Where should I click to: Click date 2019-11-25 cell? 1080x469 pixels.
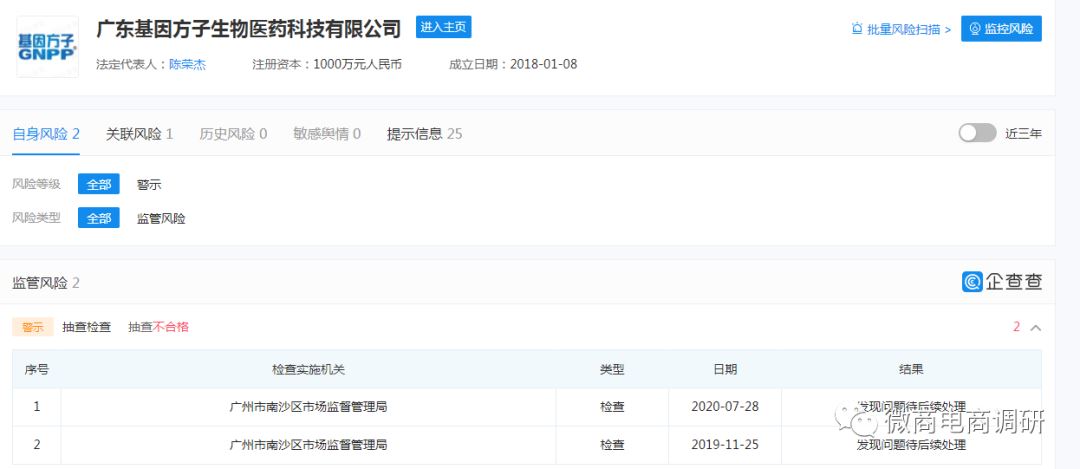click(725, 445)
